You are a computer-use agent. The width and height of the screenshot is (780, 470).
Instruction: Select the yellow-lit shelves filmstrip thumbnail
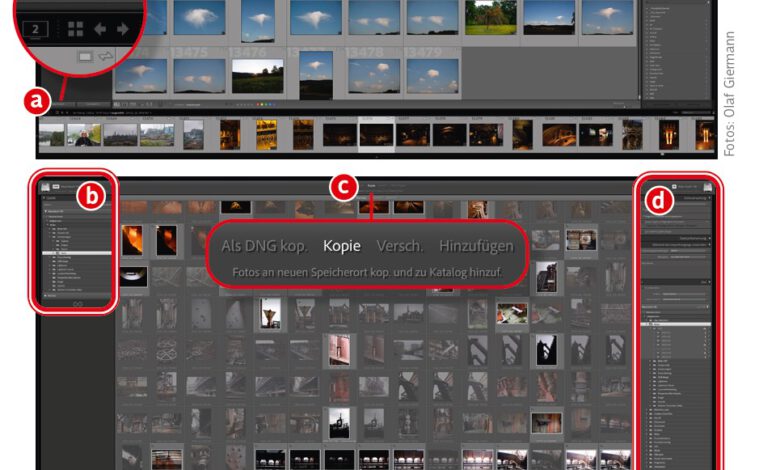[267, 135]
